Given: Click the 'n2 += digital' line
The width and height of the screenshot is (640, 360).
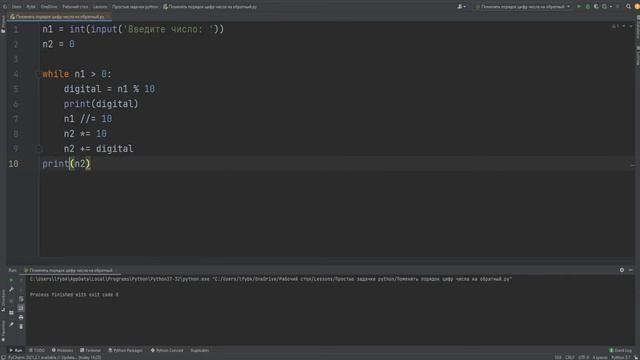Looking at the screenshot, I should pos(98,149).
